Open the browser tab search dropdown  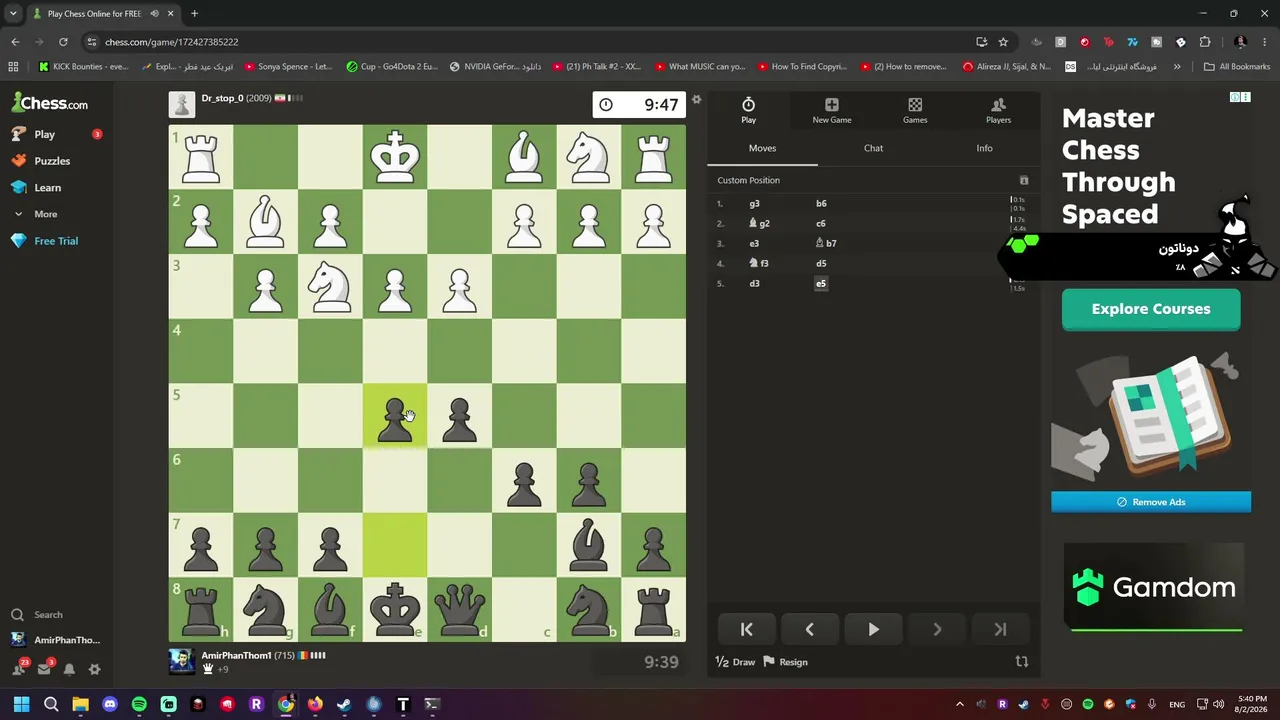[x=13, y=14]
